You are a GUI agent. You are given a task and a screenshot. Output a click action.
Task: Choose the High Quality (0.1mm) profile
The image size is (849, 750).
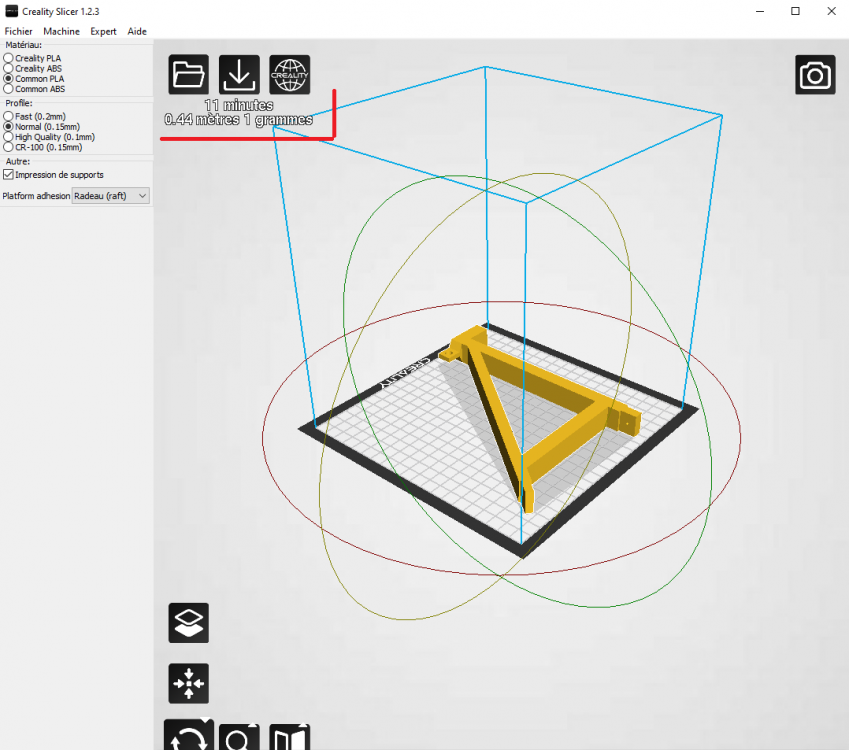click(x=49, y=137)
